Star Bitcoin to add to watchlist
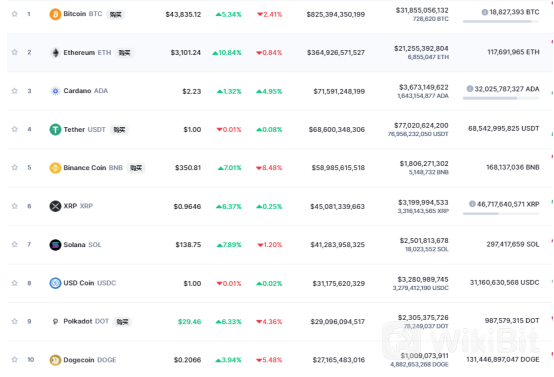The image size is (554, 377). click(x=14, y=14)
